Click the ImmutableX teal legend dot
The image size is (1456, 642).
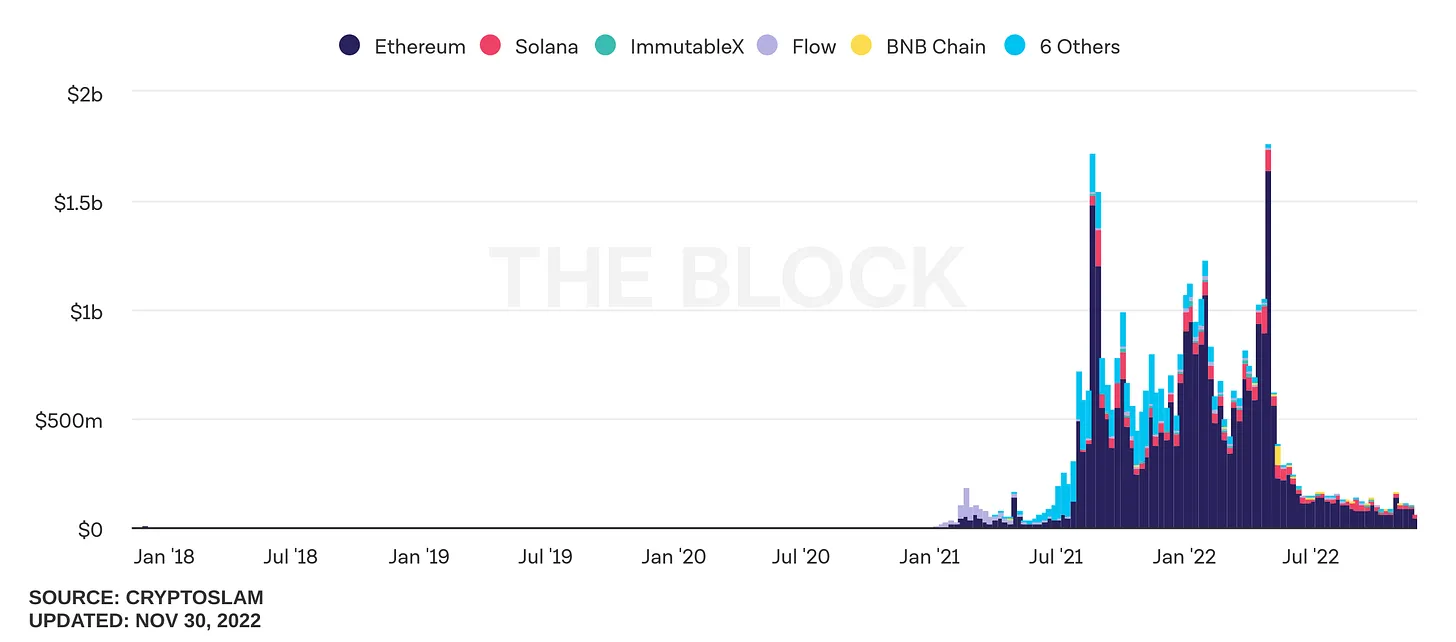click(606, 46)
